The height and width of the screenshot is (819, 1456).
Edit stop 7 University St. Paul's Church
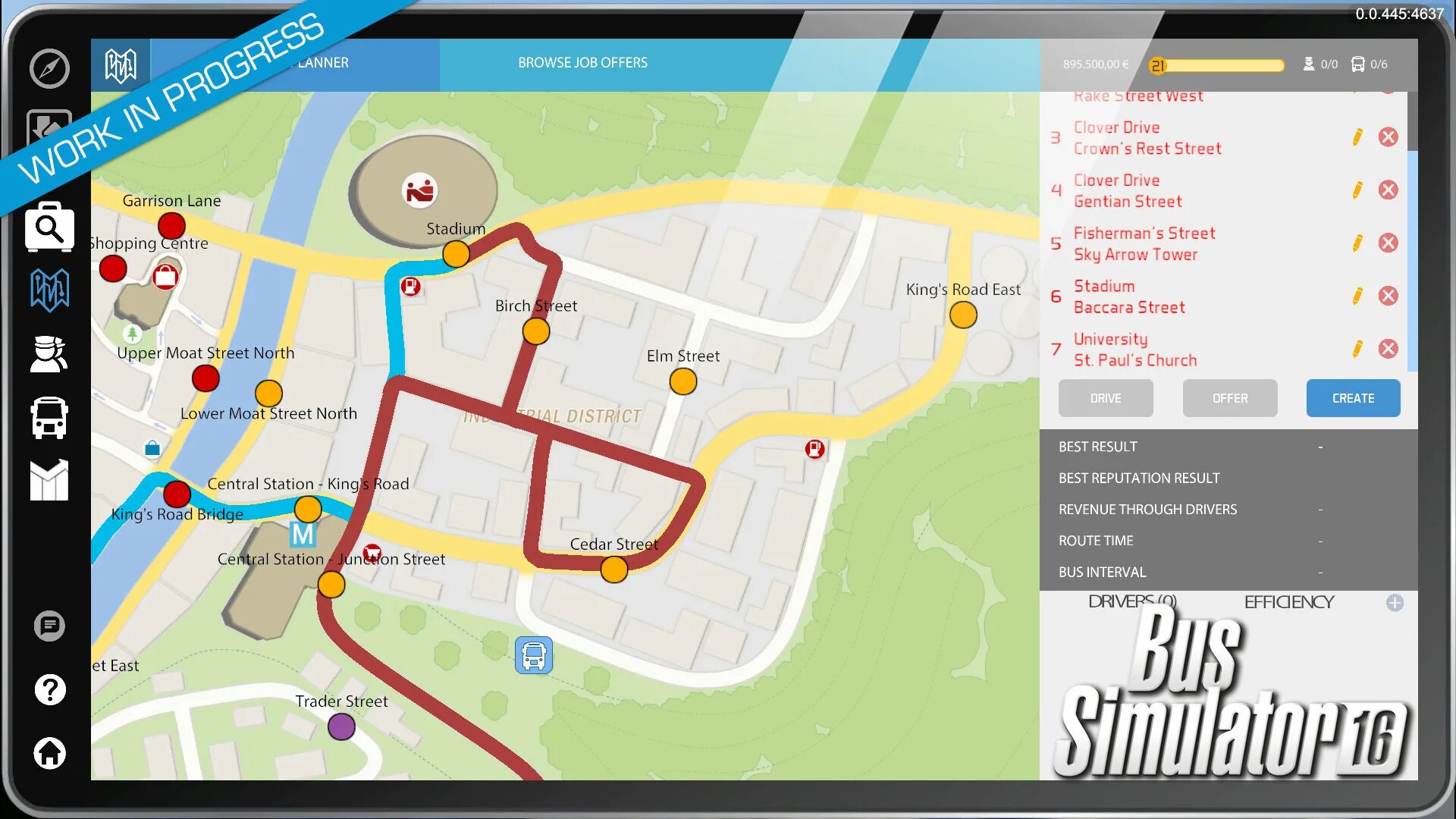pyautogui.click(x=1357, y=349)
